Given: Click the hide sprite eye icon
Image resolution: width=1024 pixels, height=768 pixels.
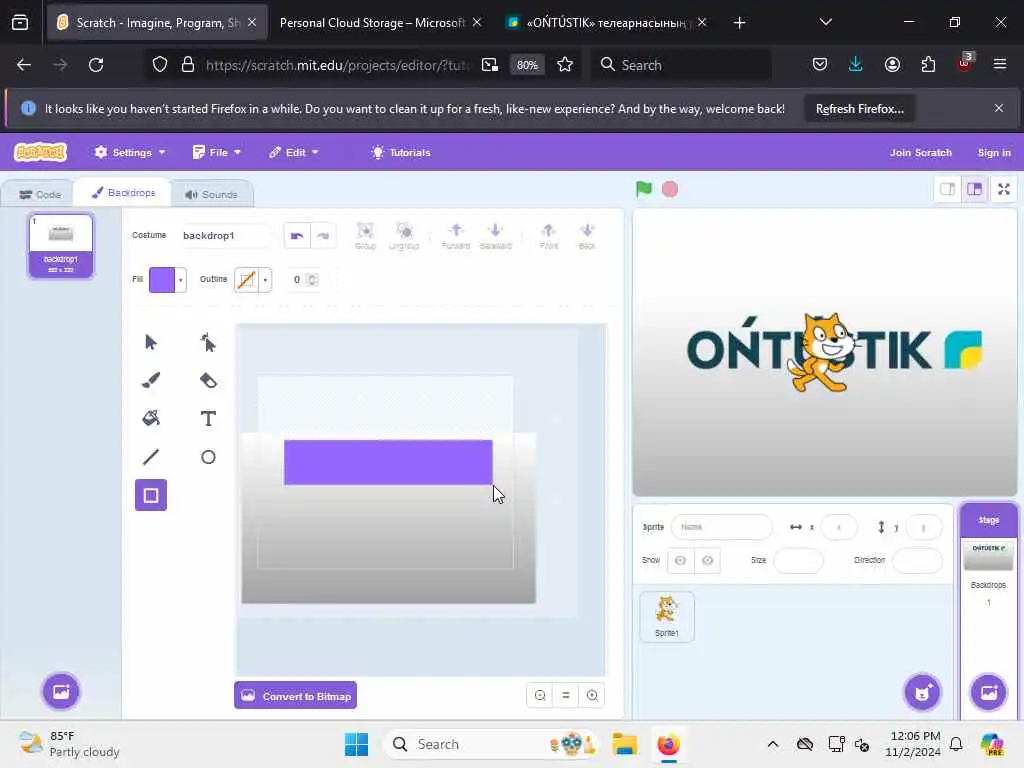Looking at the screenshot, I should pos(707,560).
